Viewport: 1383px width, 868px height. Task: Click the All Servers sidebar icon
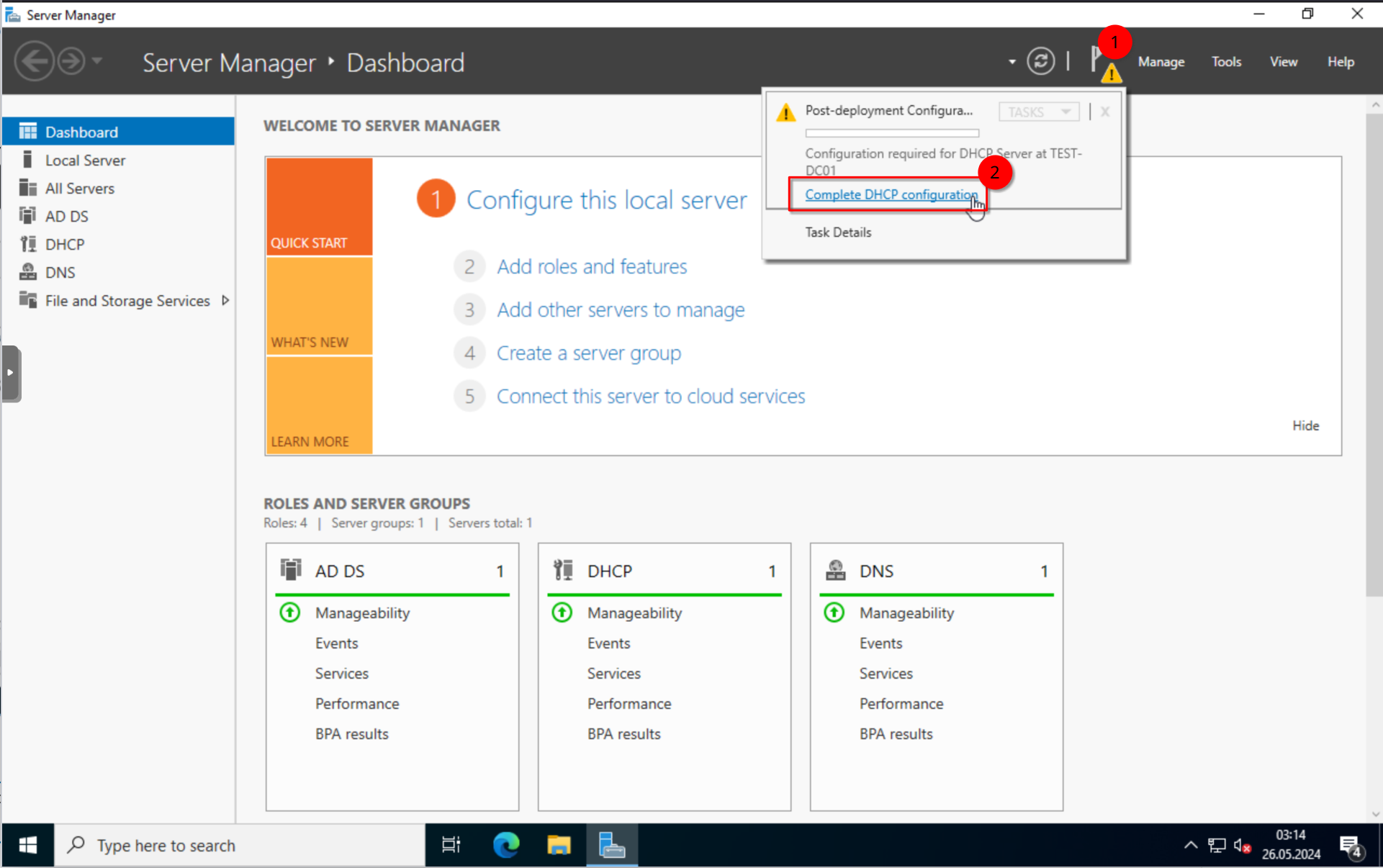[28, 187]
